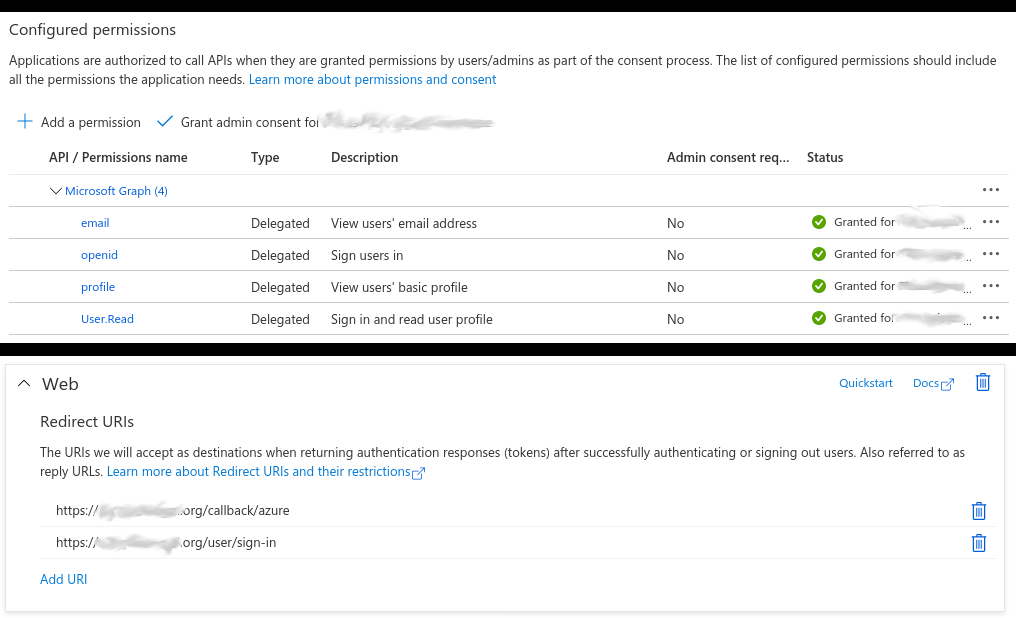1016x618 pixels.
Task: Delete the callback/azure redirect URI
Action: click(x=978, y=511)
